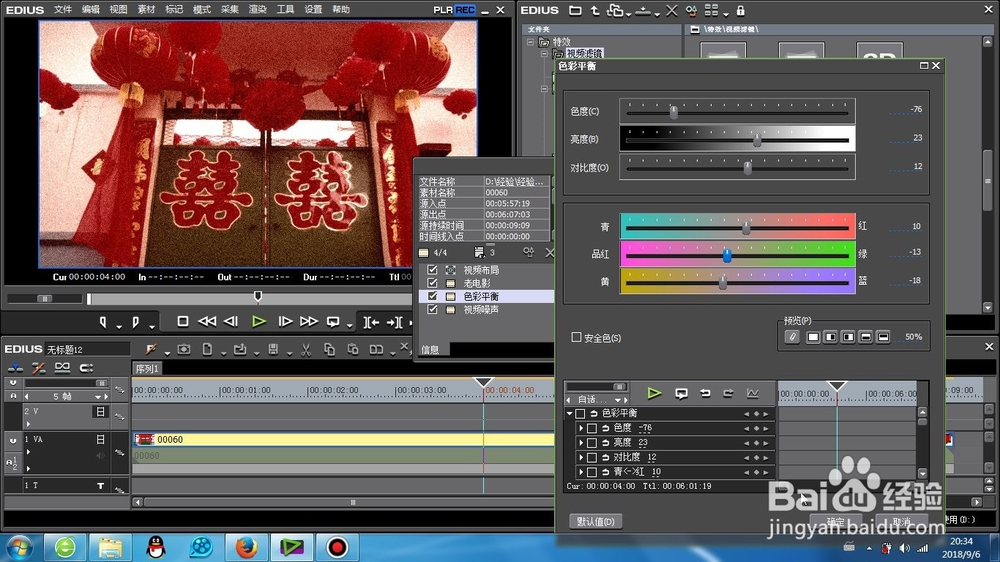1000x562 pixels.
Task: Click the pencil icon in the preview group
Action: (x=791, y=337)
